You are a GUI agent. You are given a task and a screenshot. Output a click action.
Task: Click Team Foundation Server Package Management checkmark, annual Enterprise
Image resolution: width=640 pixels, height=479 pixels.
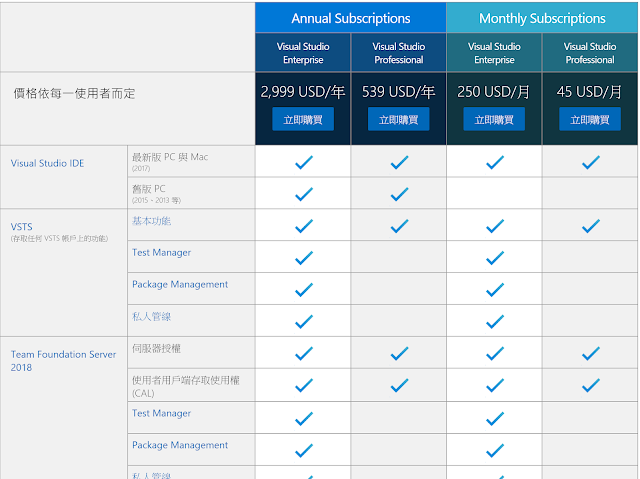point(304,450)
